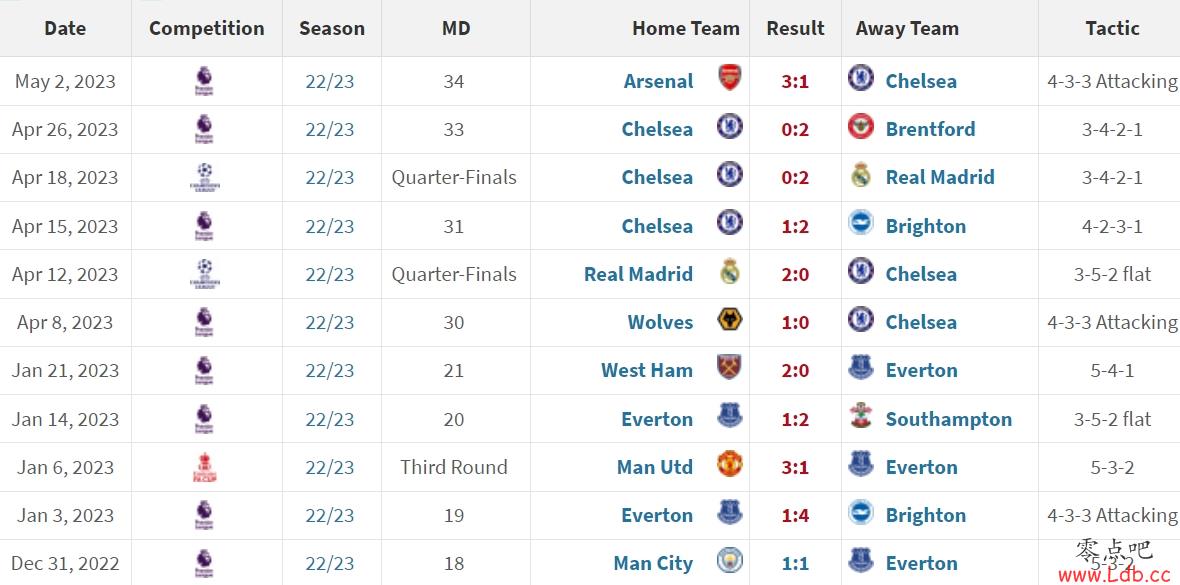Click the Champions League logo for Apr 18
Viewport: 1180px width, 585px height.
(205, 177)
